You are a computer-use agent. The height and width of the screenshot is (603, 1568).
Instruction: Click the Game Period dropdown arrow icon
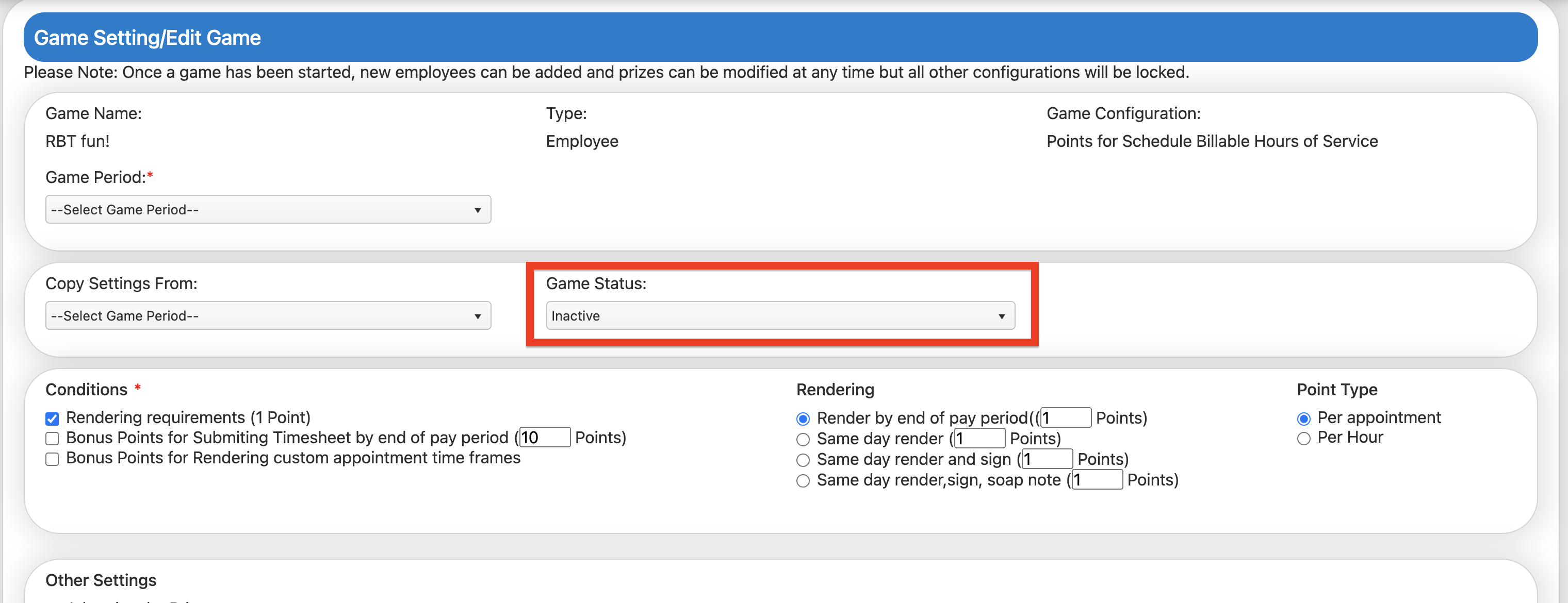tap(477, 210)
